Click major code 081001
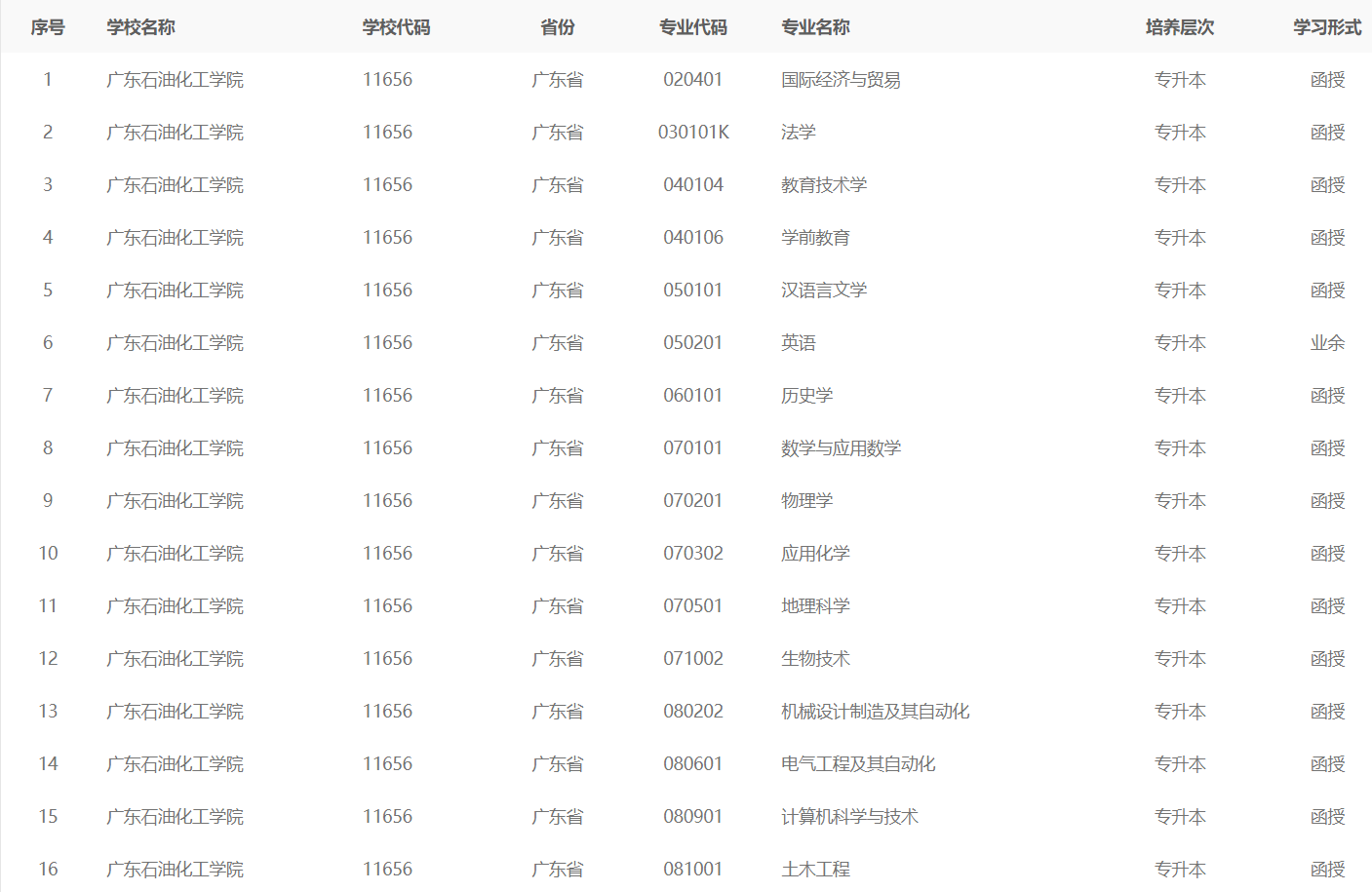 [693, 870]
